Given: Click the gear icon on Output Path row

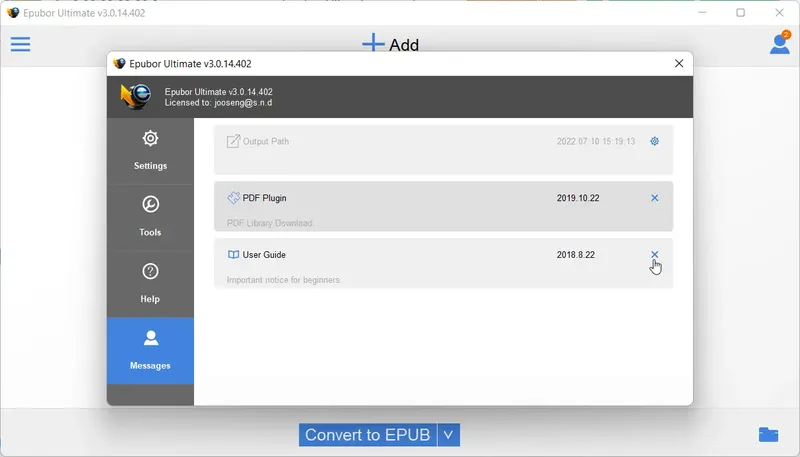Looking at the screenshot, I should (655, 141).
